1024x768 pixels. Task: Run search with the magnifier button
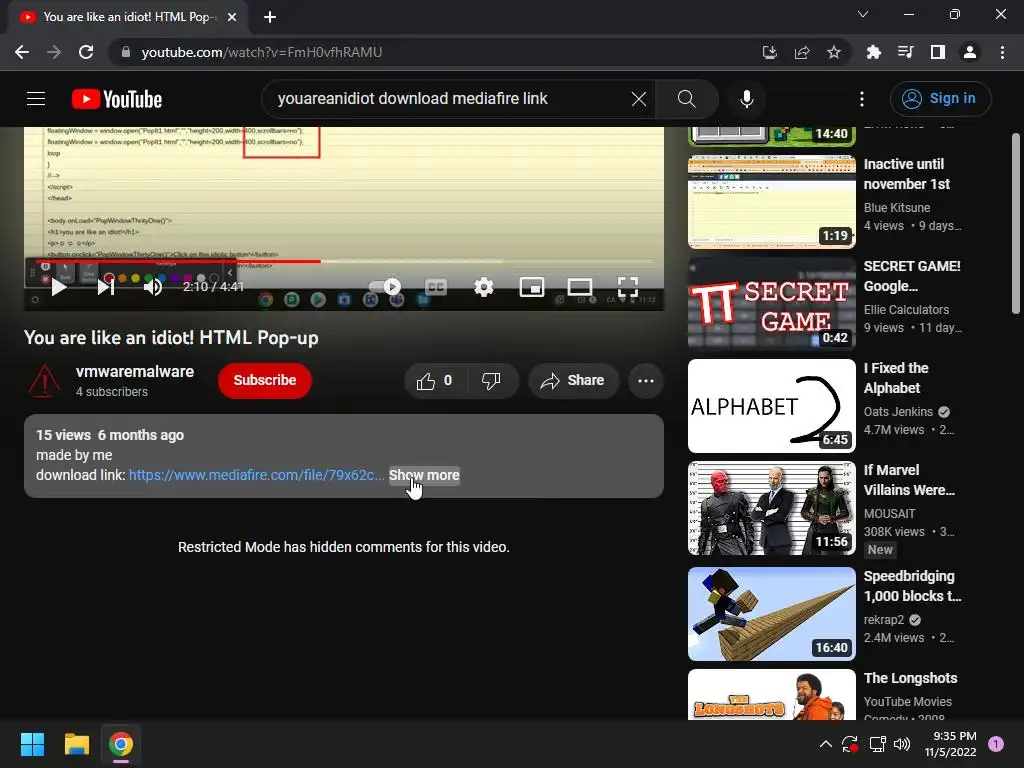686,99
